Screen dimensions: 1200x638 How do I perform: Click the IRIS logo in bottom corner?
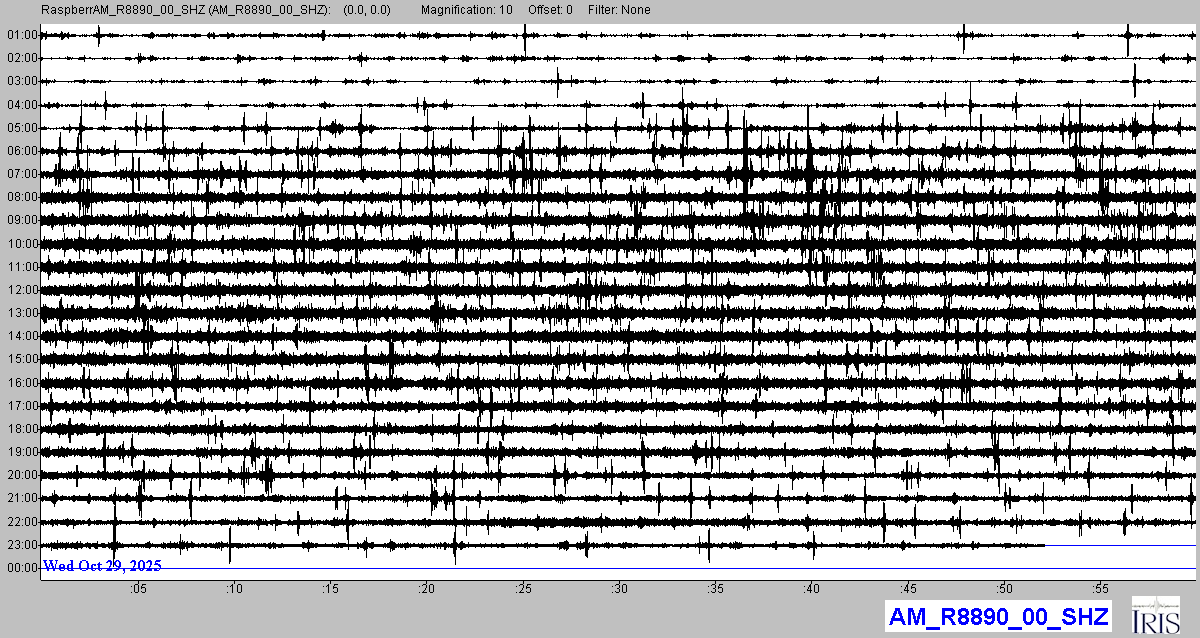[x=1158, y=615]
